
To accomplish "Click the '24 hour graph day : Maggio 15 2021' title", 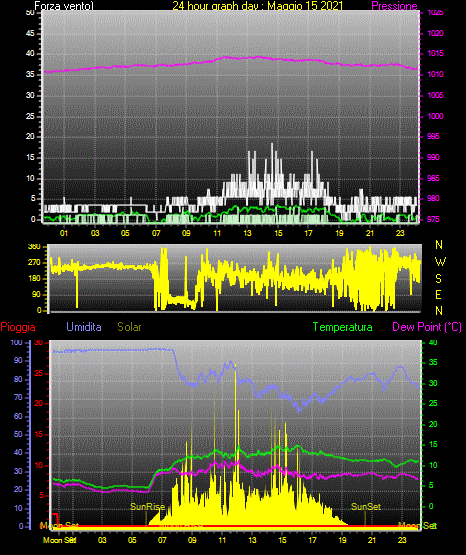I will [258, 6].
